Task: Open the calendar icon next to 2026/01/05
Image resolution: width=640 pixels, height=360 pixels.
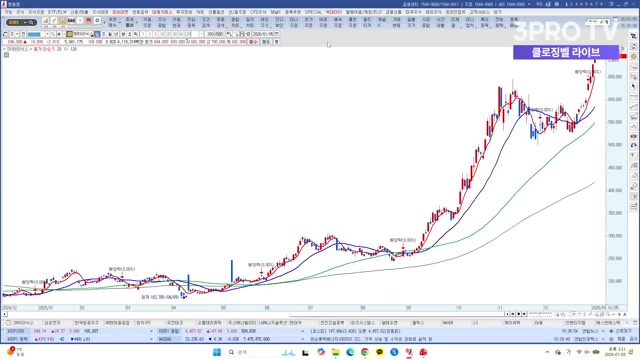Action: coord(277,34)
